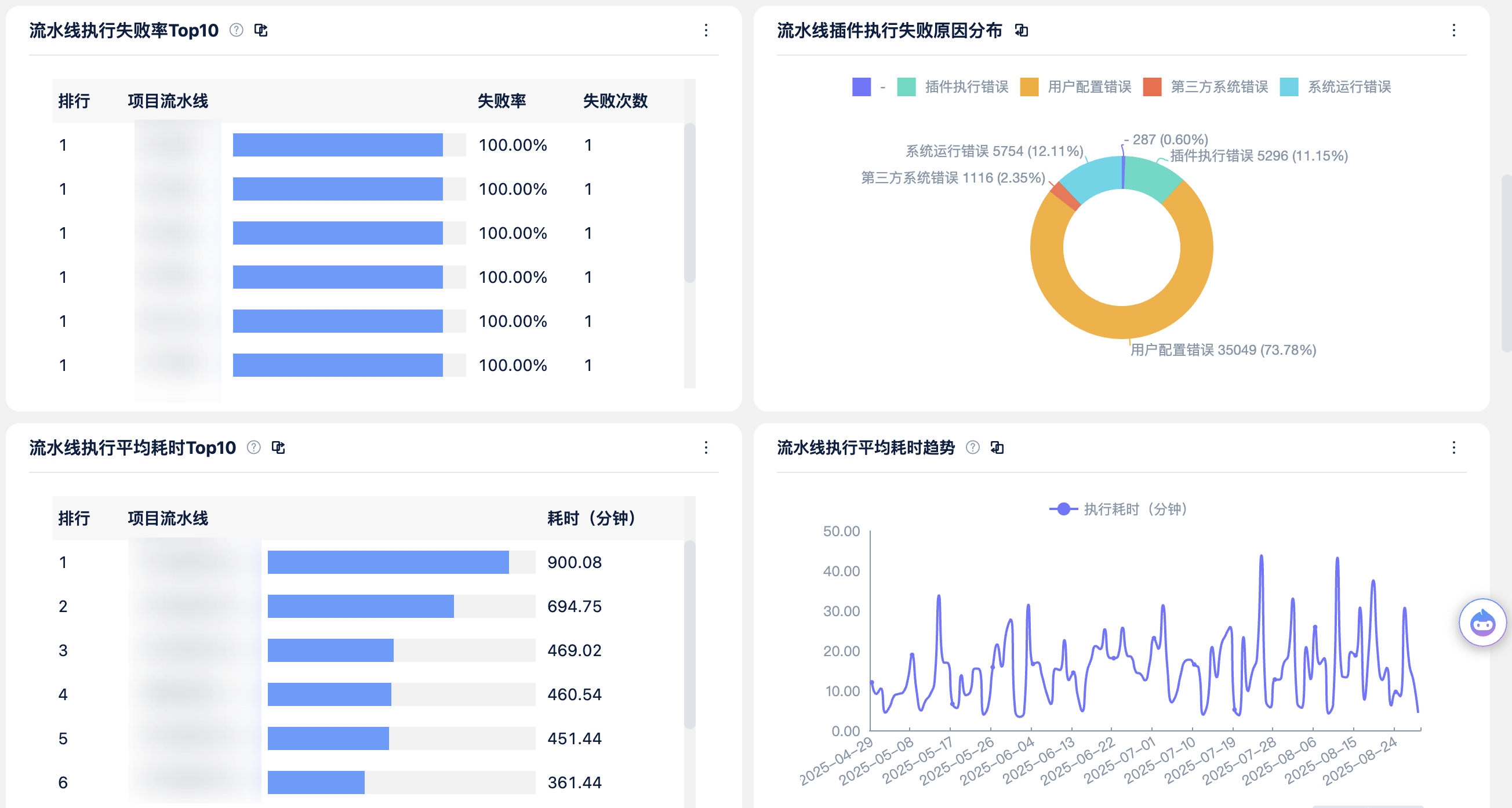This screenshot has height=808, width=1512.
Task: Open three-dot menu of 失败原因分布 card
Action: click(x=1453, y=30)
